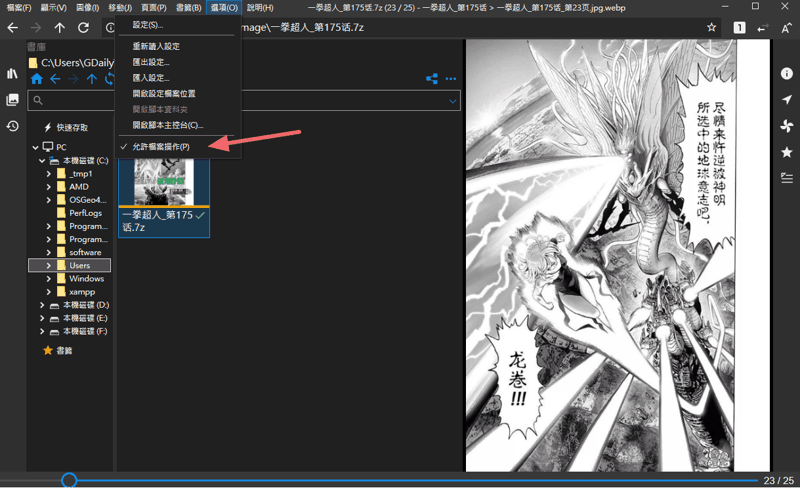Select the OSGeo4... folder
Image resolution: width=800 pixels, height=490 pixels.
click(x=87, y=200)
